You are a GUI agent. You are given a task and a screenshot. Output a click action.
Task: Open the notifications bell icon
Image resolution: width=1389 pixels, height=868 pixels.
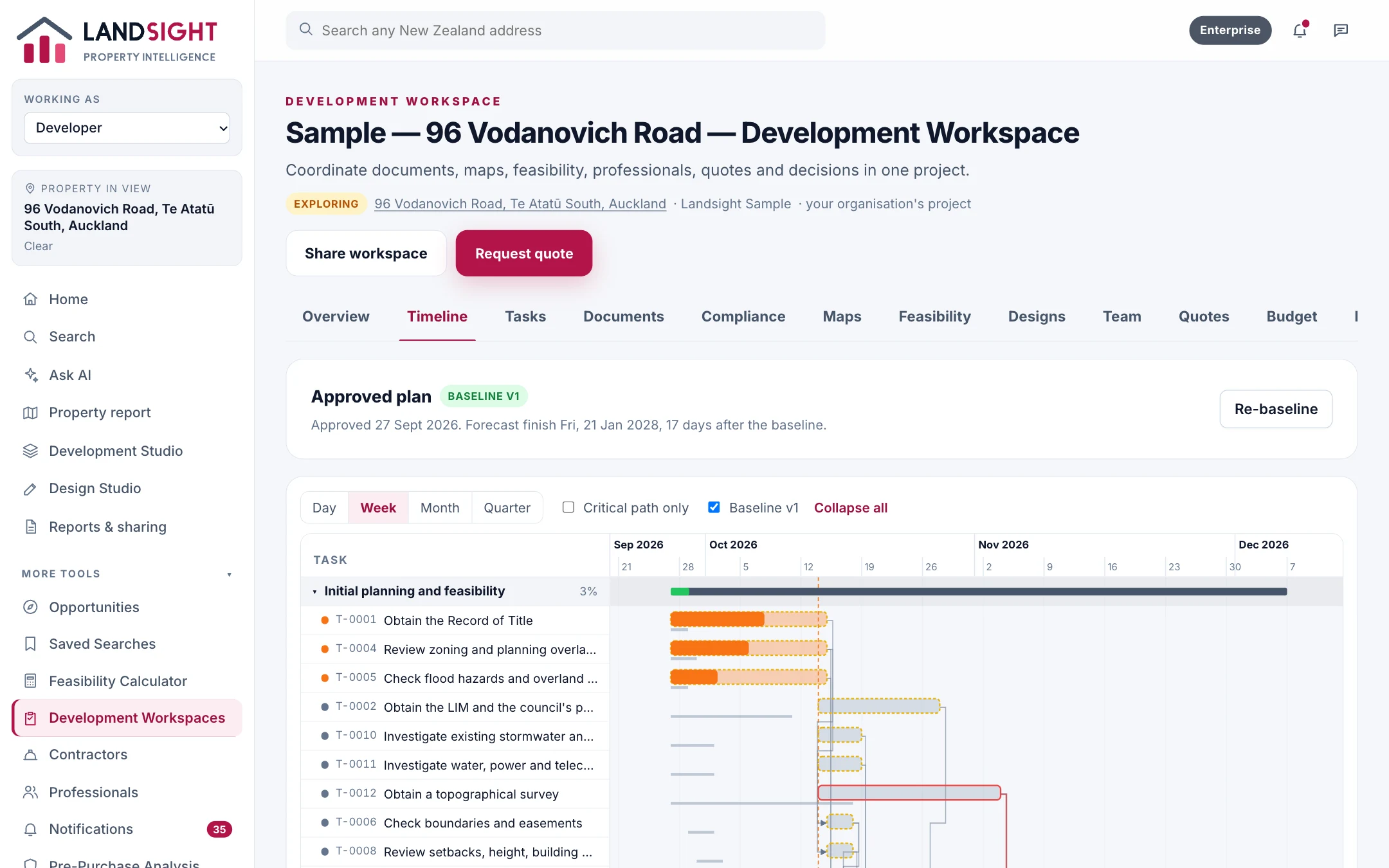pos(1300,30)
